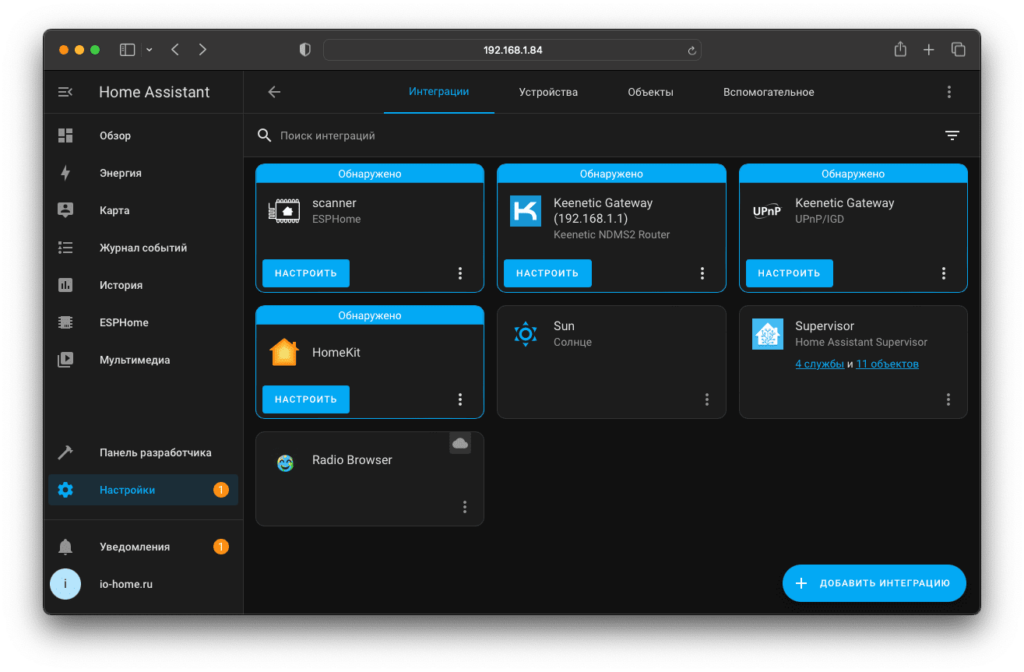The image size is (1024, 672).
Task: Go forward in Safari history
Action: coord(202,50)
